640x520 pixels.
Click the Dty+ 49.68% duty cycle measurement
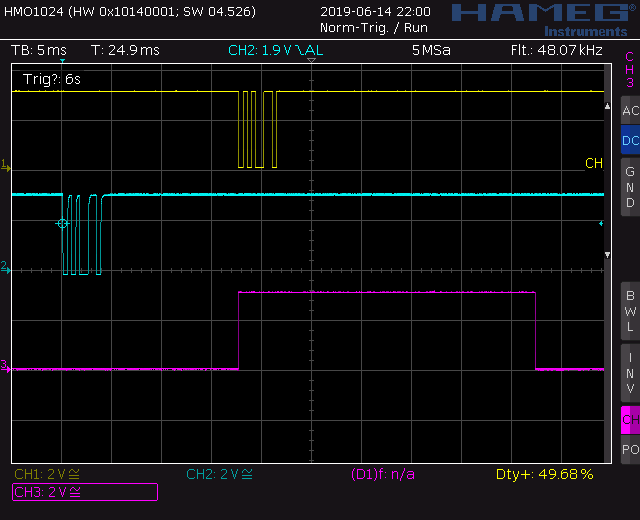544,474
